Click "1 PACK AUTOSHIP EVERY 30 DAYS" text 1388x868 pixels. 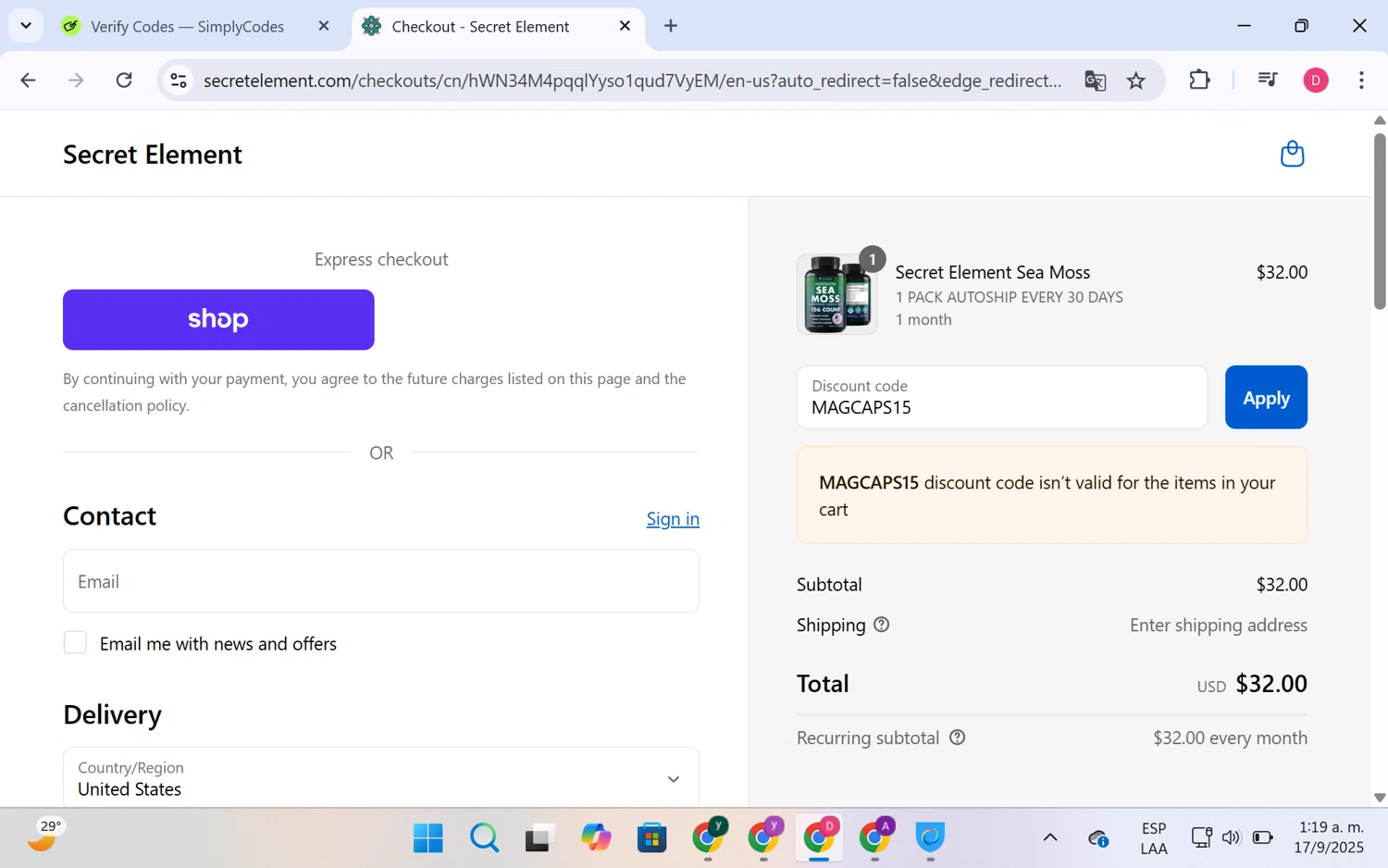pos(1010,297)
